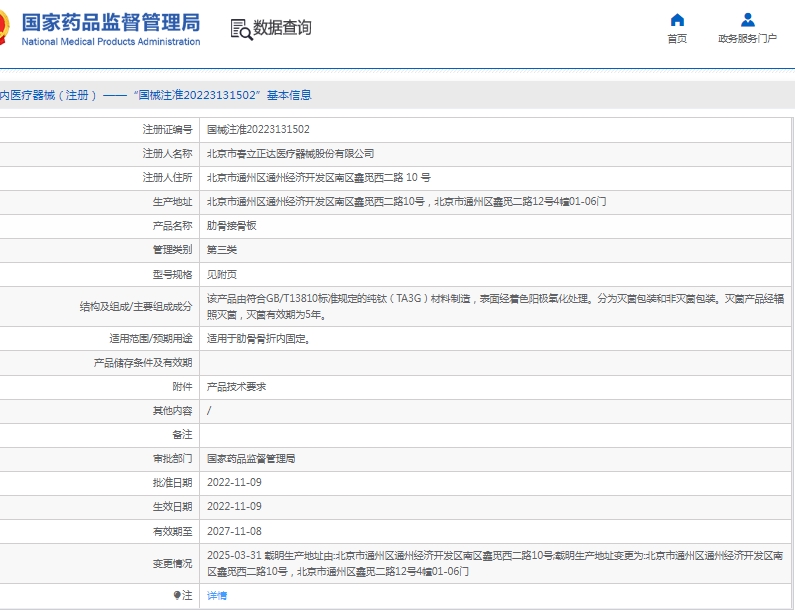
Task: Click the 备注 row label
Action: (182, 434)
